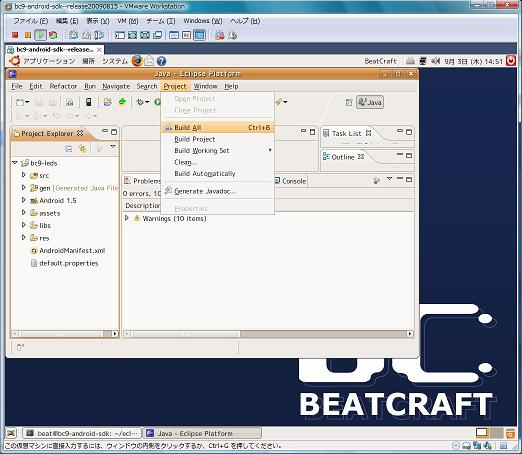
Task: Open the Window menu in Eclipse
Action: point(205,87)
